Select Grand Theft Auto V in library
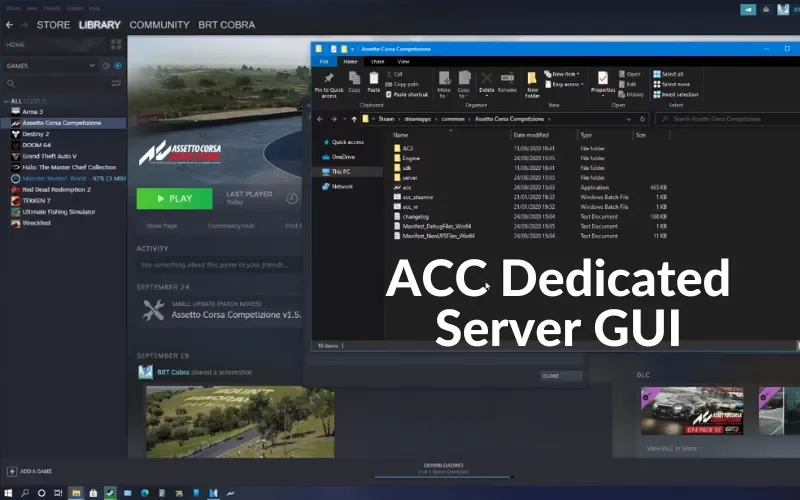This screenshot has height=500, width=800. tap(49, 156)
